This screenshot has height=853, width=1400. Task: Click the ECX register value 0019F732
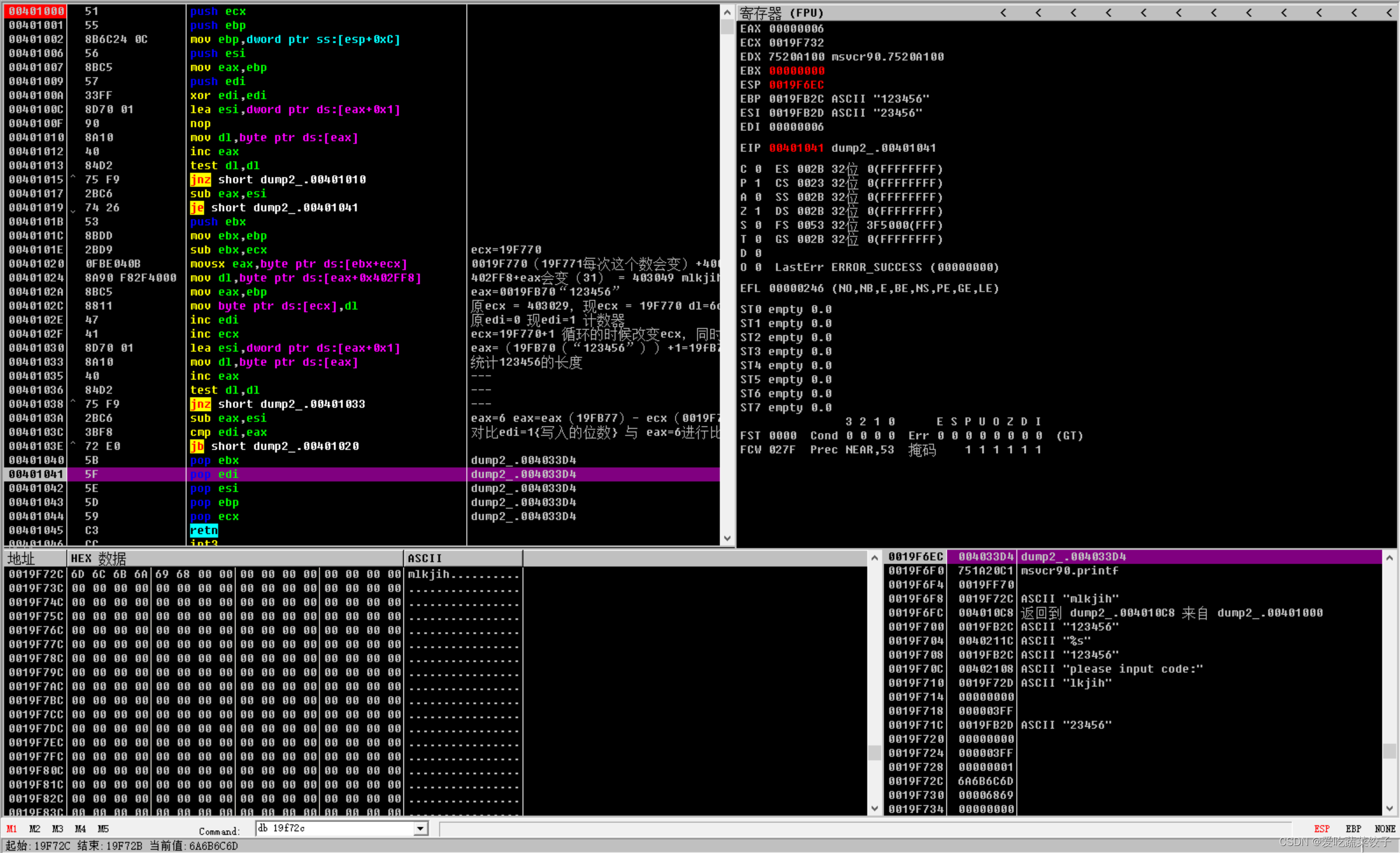(796, 43)
